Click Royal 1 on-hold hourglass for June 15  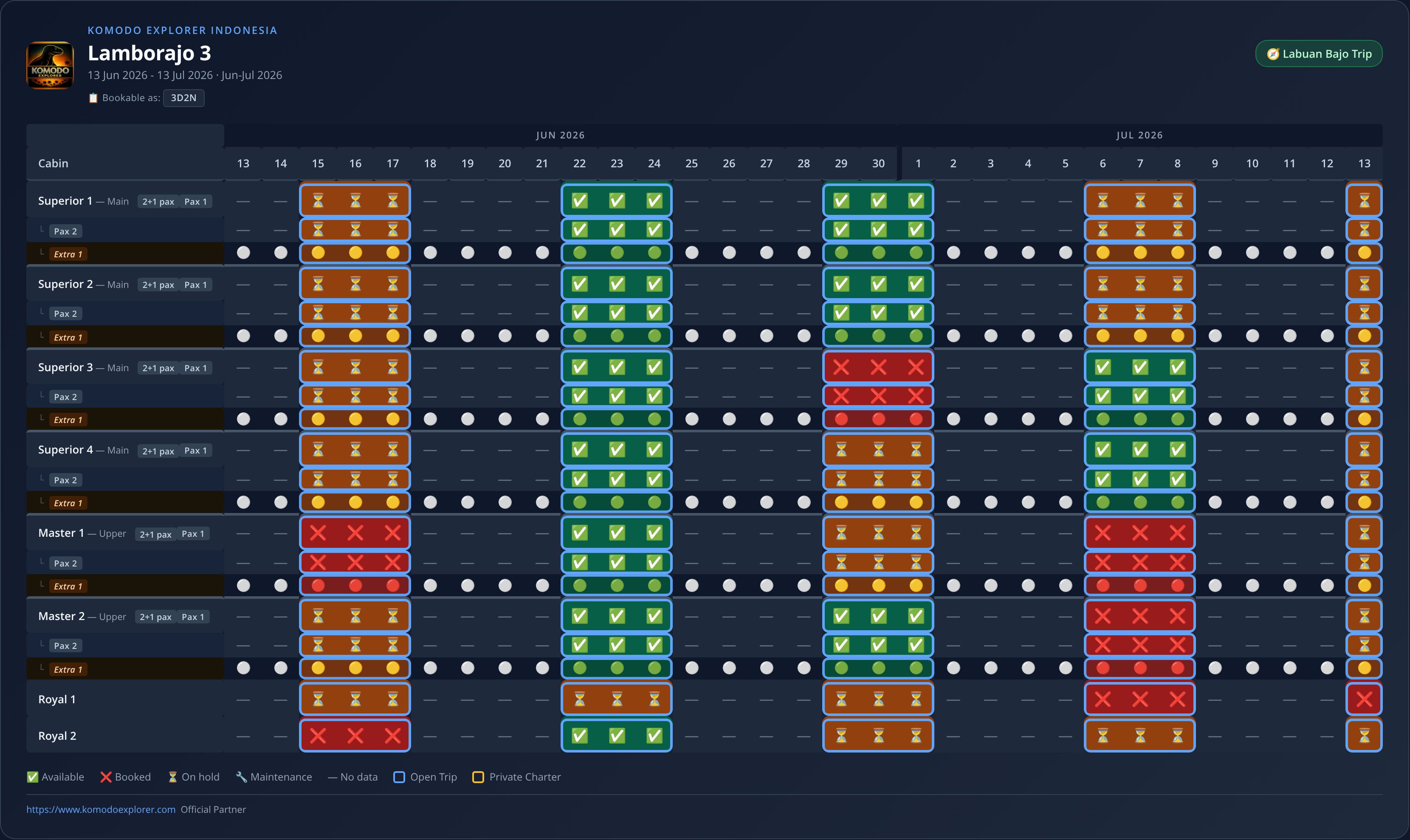tap(318, 699)
